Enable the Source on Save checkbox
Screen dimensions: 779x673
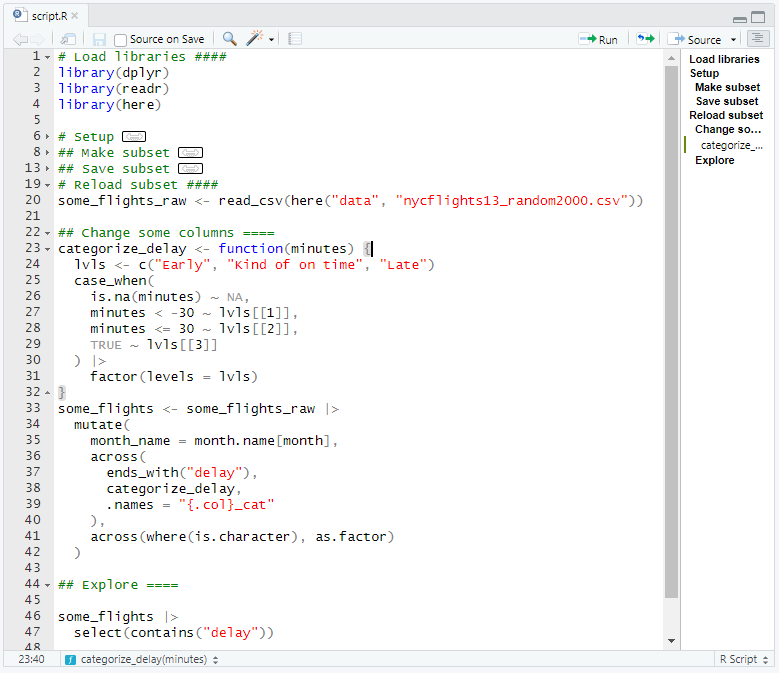(121, 40)
